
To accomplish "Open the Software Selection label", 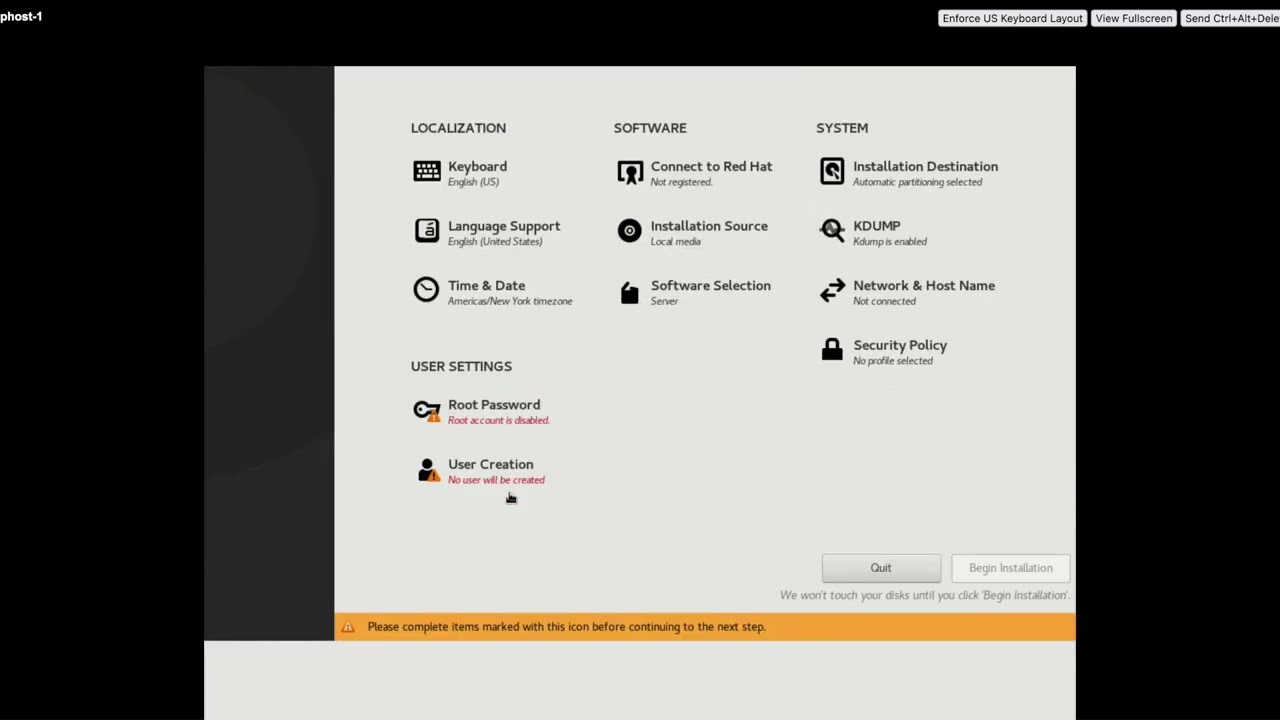I will 711,286.
